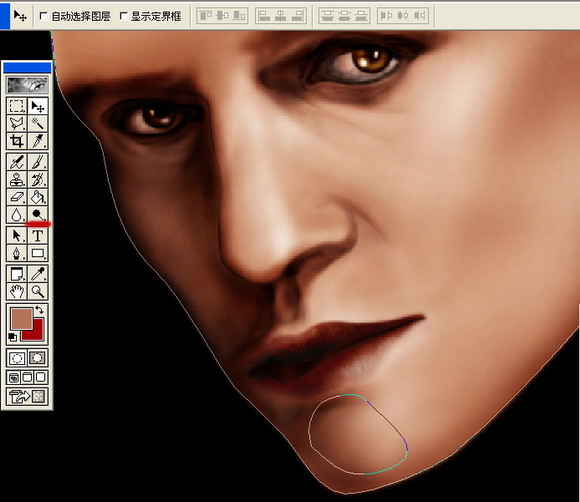
Task: Toggle Quick Mask mode
Action: 37,358
